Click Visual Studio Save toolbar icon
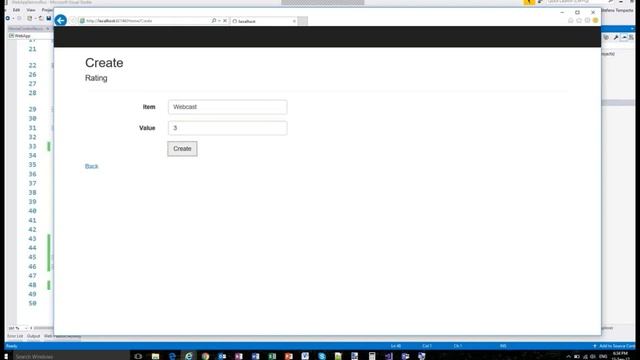The height and width of the screenshot is (360, 640). 49,18
